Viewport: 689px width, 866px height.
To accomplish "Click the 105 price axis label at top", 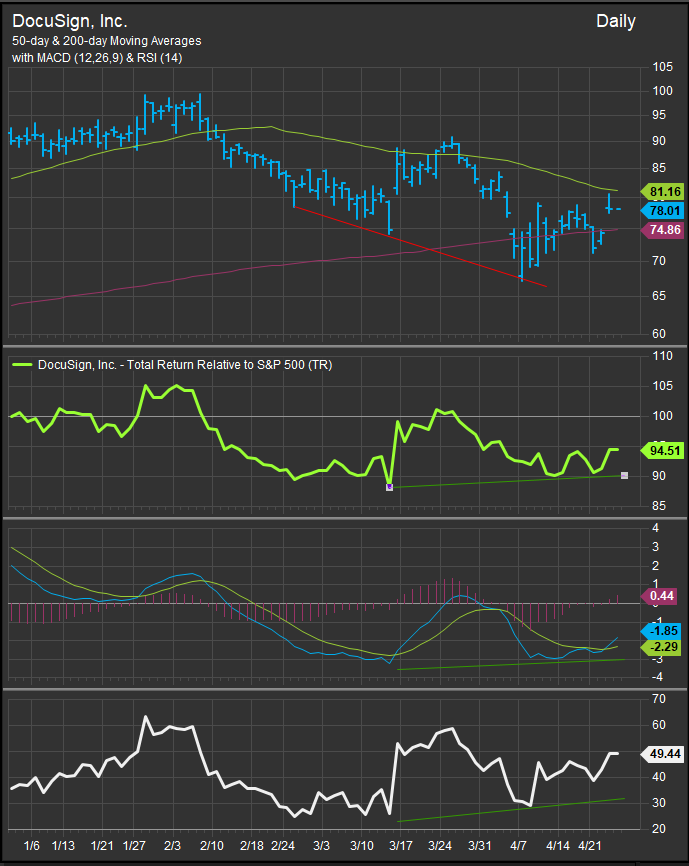I will (662, 67).
